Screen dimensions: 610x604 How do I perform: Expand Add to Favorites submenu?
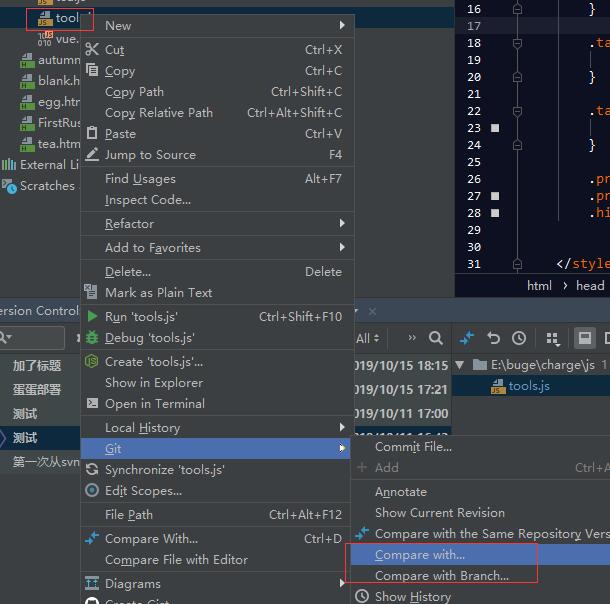point(342,247)
